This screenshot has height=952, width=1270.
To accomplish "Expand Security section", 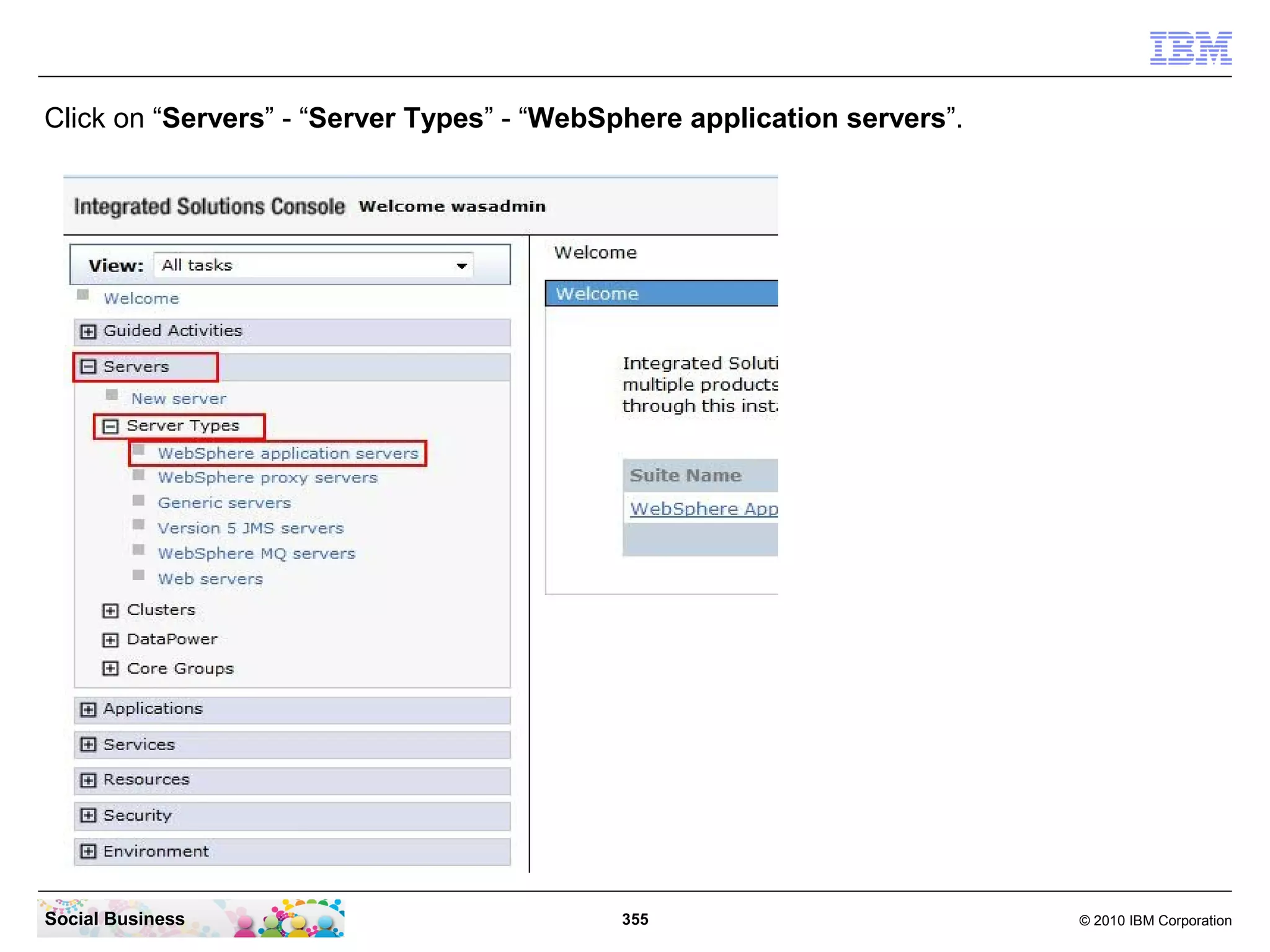I will [x=89, y=816].
